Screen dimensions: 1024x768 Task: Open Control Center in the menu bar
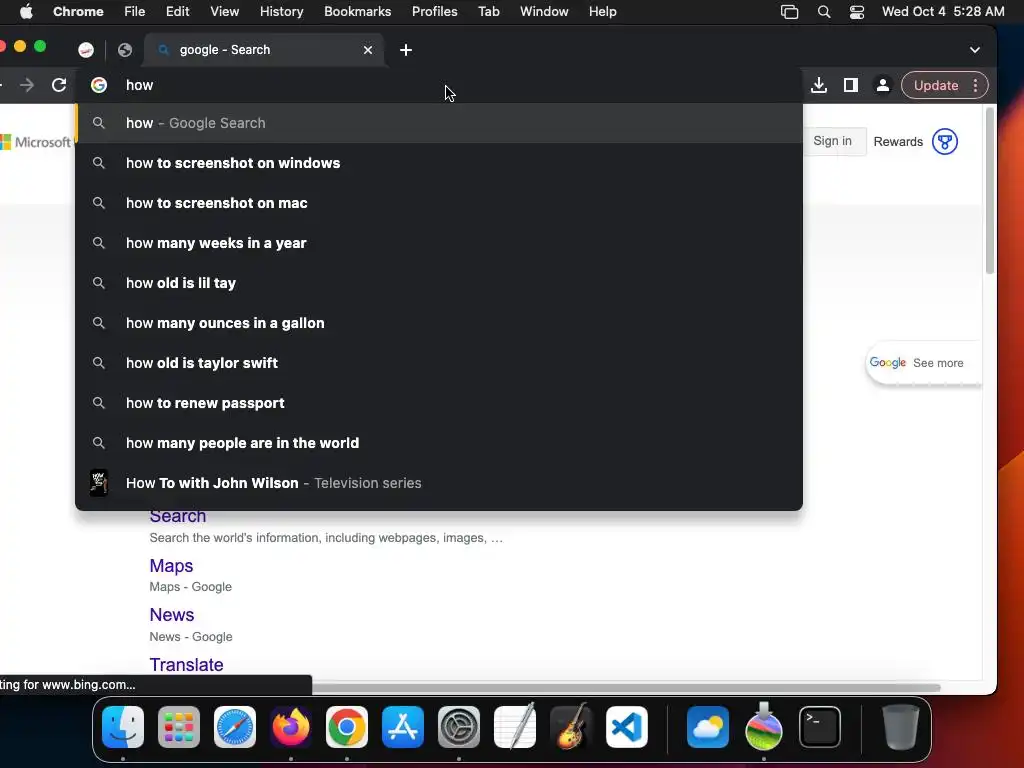click(x=857, y=12)
